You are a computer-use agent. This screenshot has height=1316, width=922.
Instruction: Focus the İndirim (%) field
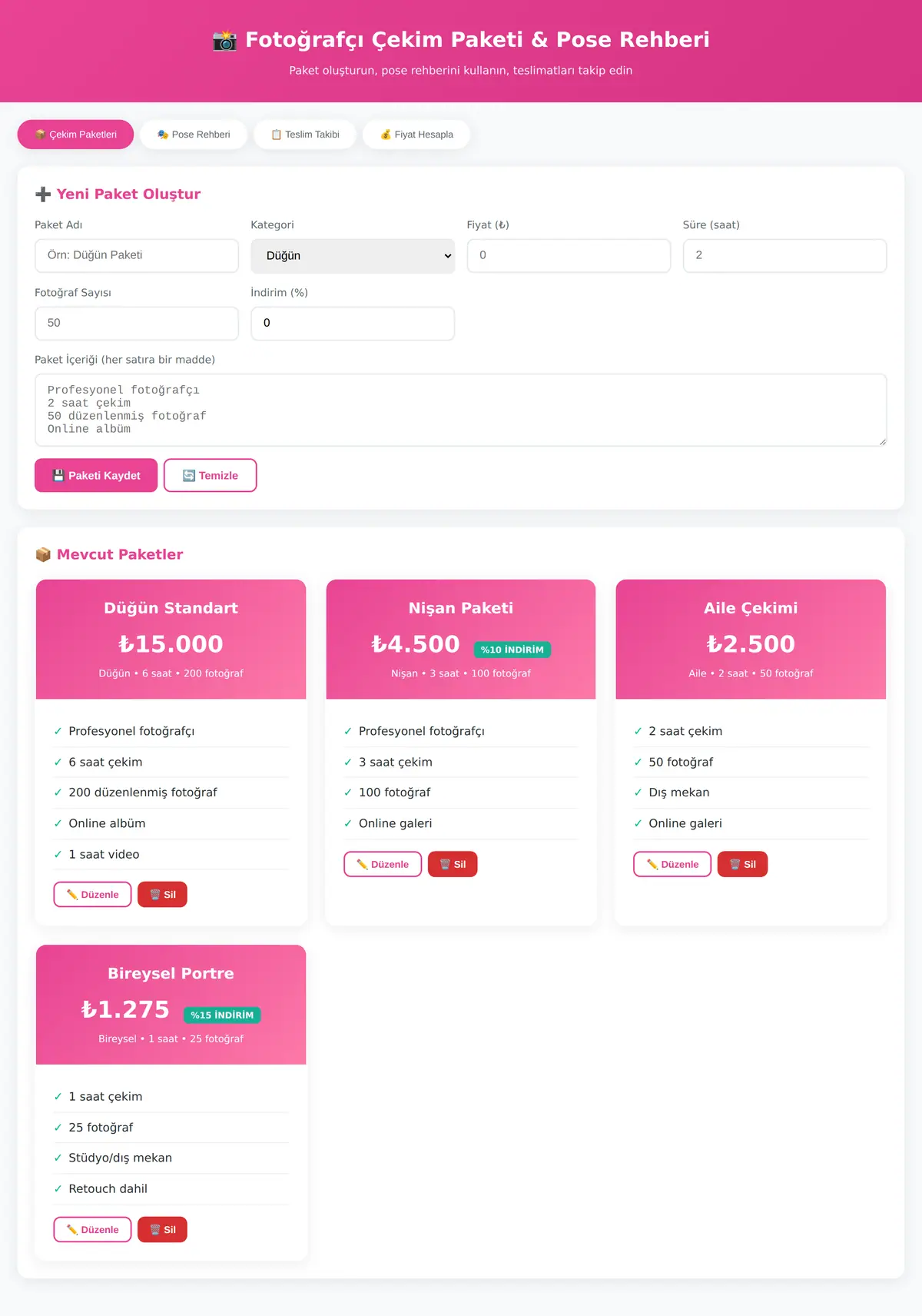click(353, 323)
